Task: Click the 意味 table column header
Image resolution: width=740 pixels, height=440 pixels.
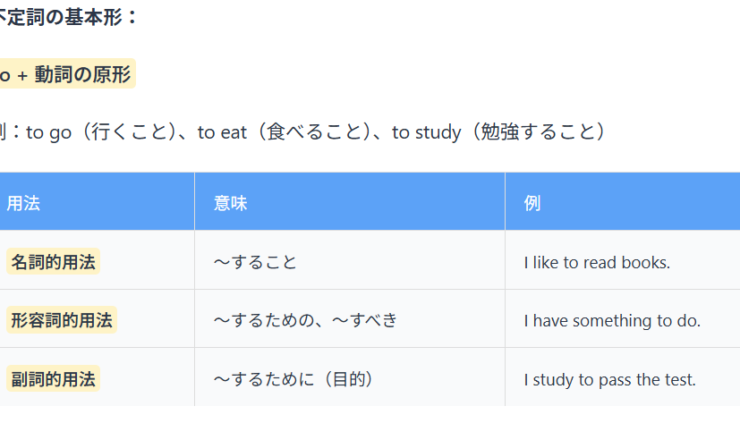Action: [x=230, y=202]
